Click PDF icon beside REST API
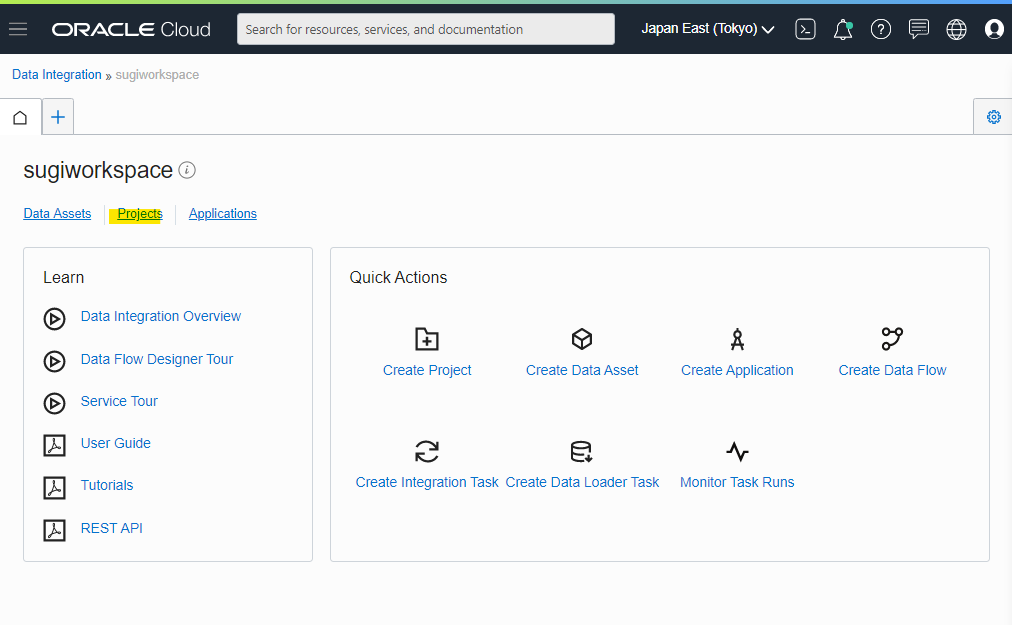Viewport: 1012px width, 625px height. click(x=54, y=530)
